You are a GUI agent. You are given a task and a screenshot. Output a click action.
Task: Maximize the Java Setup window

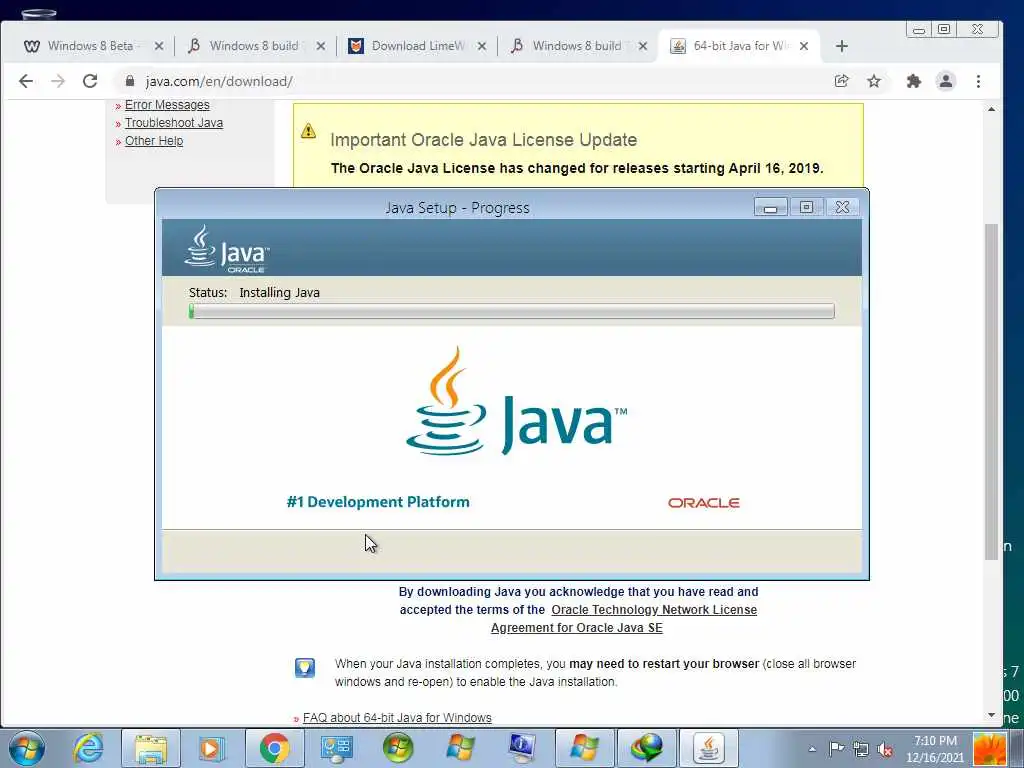pos(807,207)
